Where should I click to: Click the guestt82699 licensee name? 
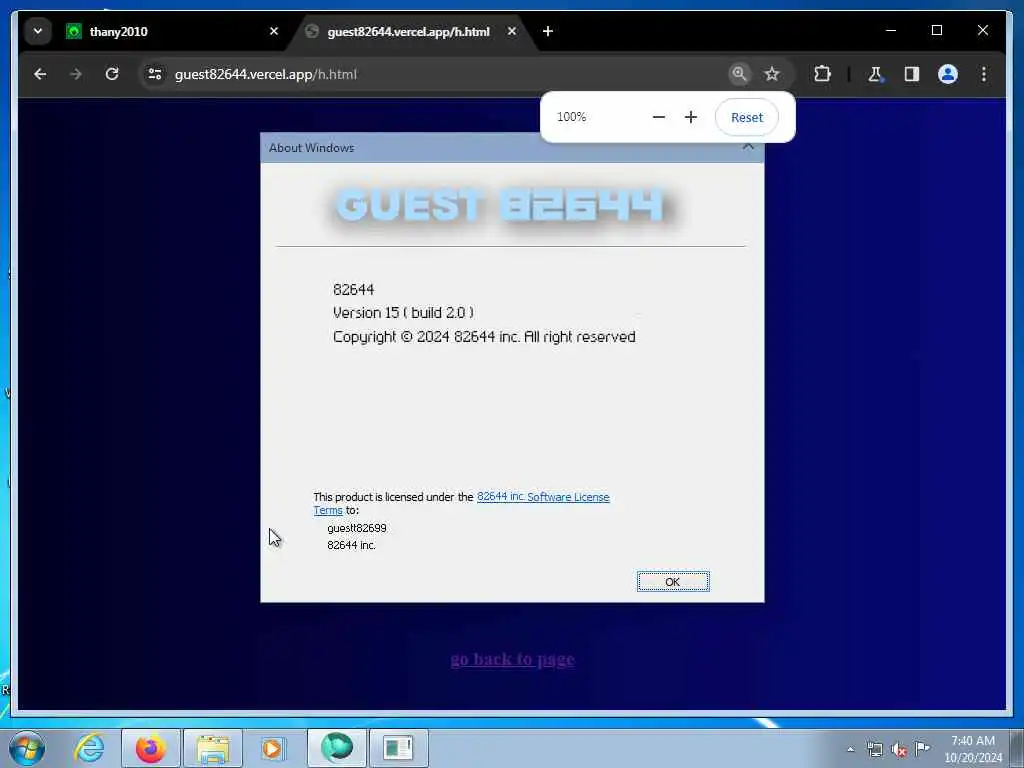(x=357, y=528)
